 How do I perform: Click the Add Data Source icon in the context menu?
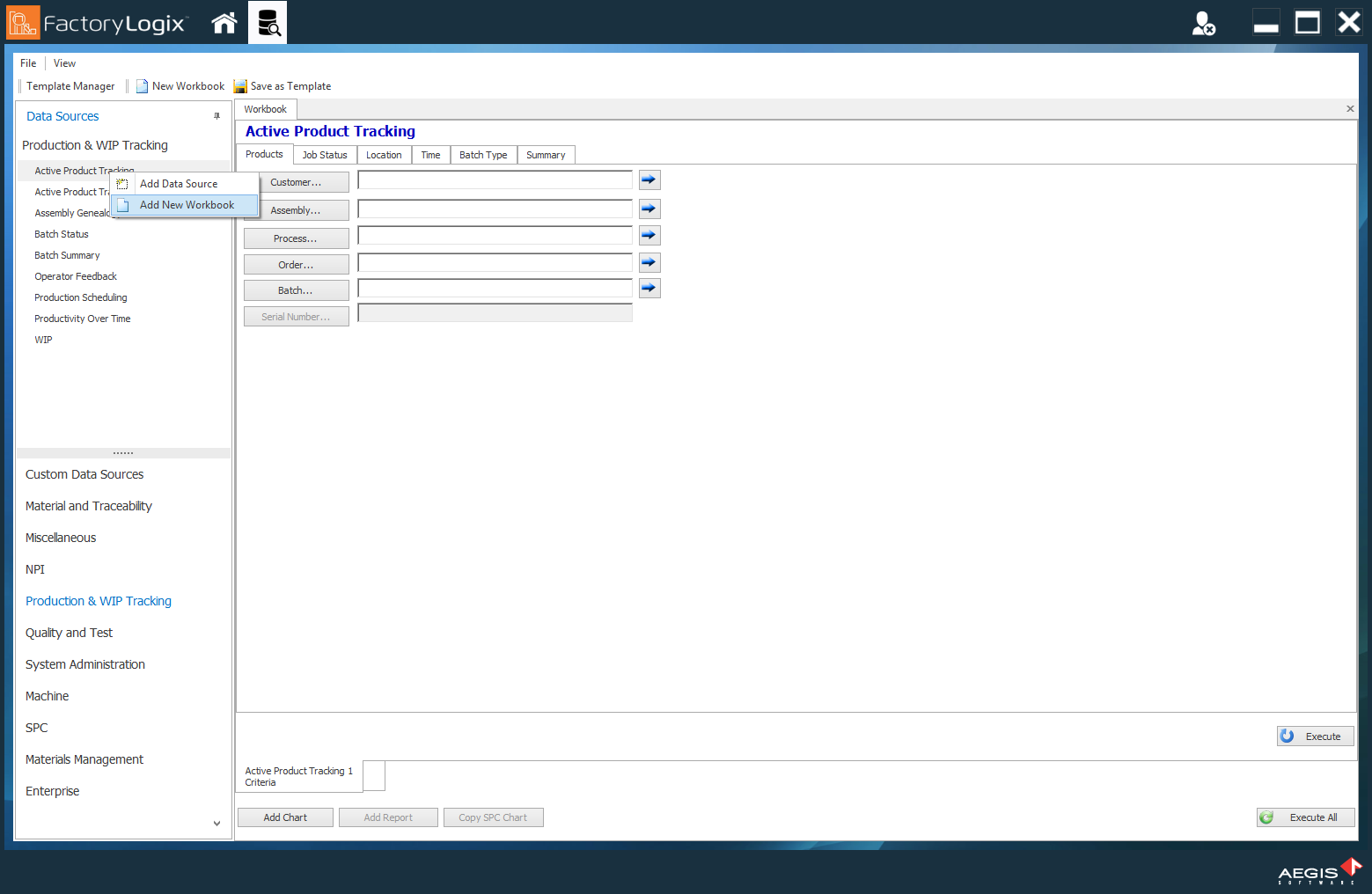(x=123, y=183)
